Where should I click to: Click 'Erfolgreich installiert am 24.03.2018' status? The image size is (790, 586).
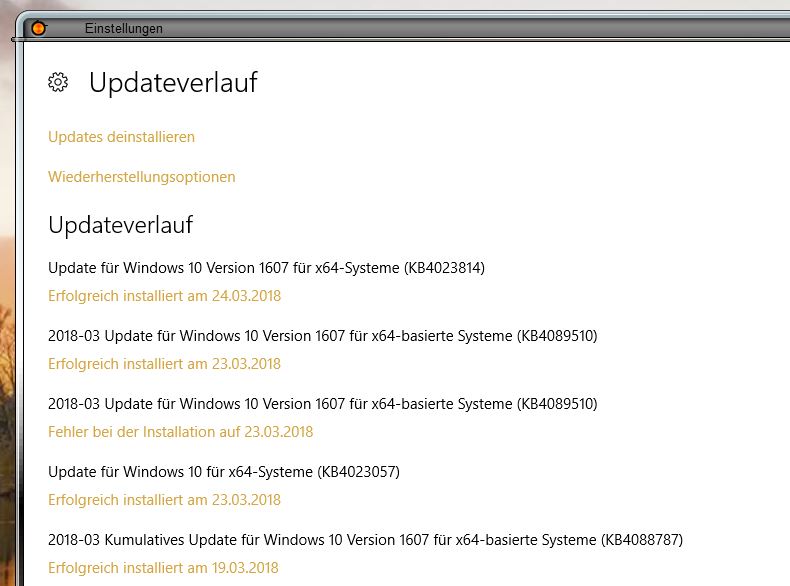pyautogui.click(x=164, y=296)
